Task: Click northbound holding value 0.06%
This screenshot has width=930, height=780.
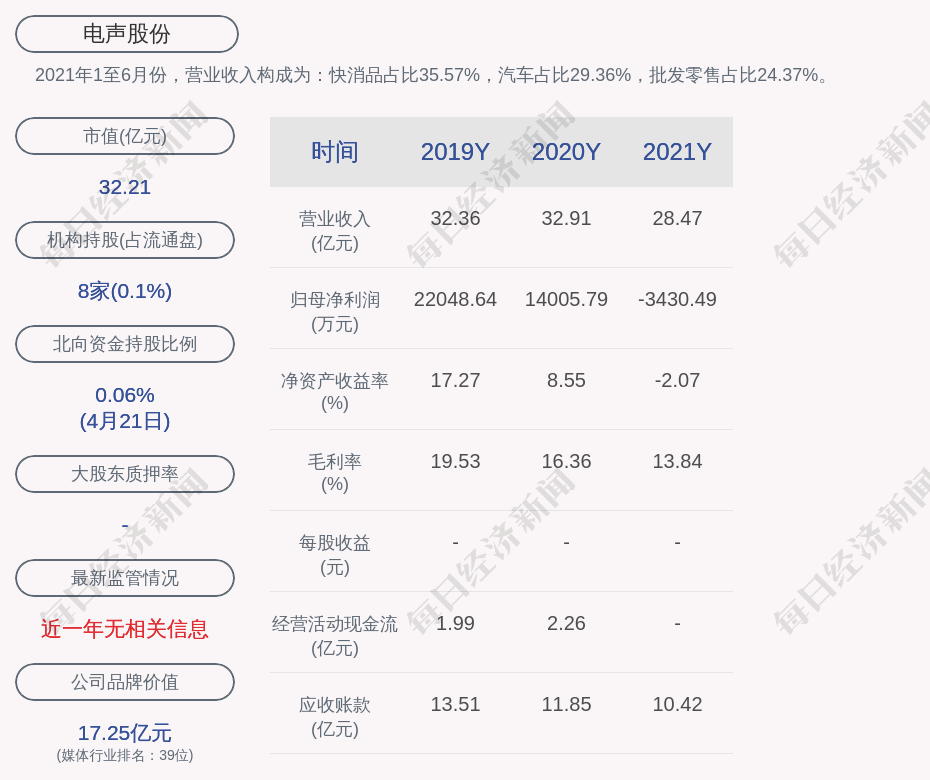Action: pos(125,395)
